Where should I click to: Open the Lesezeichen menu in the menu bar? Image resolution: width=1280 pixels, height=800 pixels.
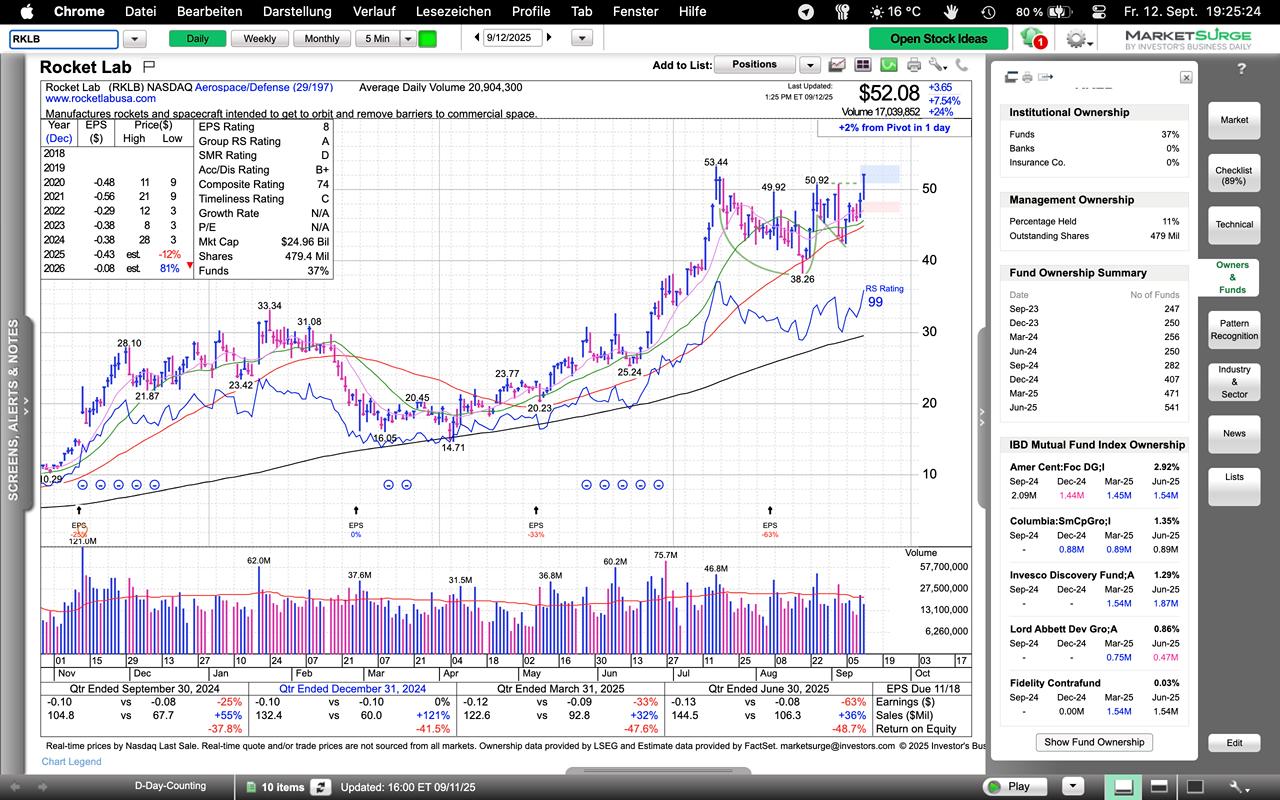pyautogui.click(x=453, y=11)
